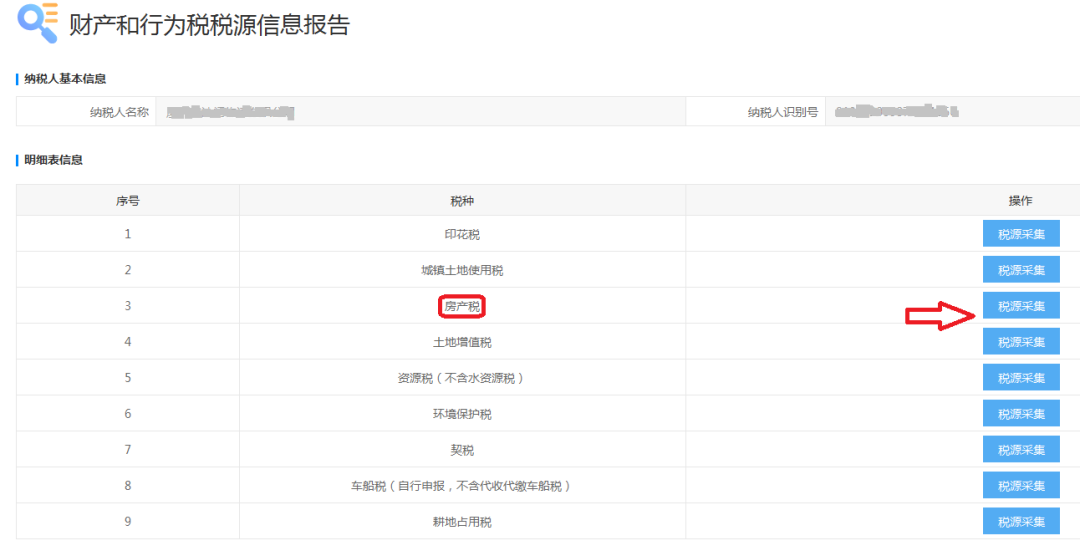The width and height of the screenshot is (1080, 556).
Task: Click 税源采集 for 车船税 row
Action: tap(1021, 486)
